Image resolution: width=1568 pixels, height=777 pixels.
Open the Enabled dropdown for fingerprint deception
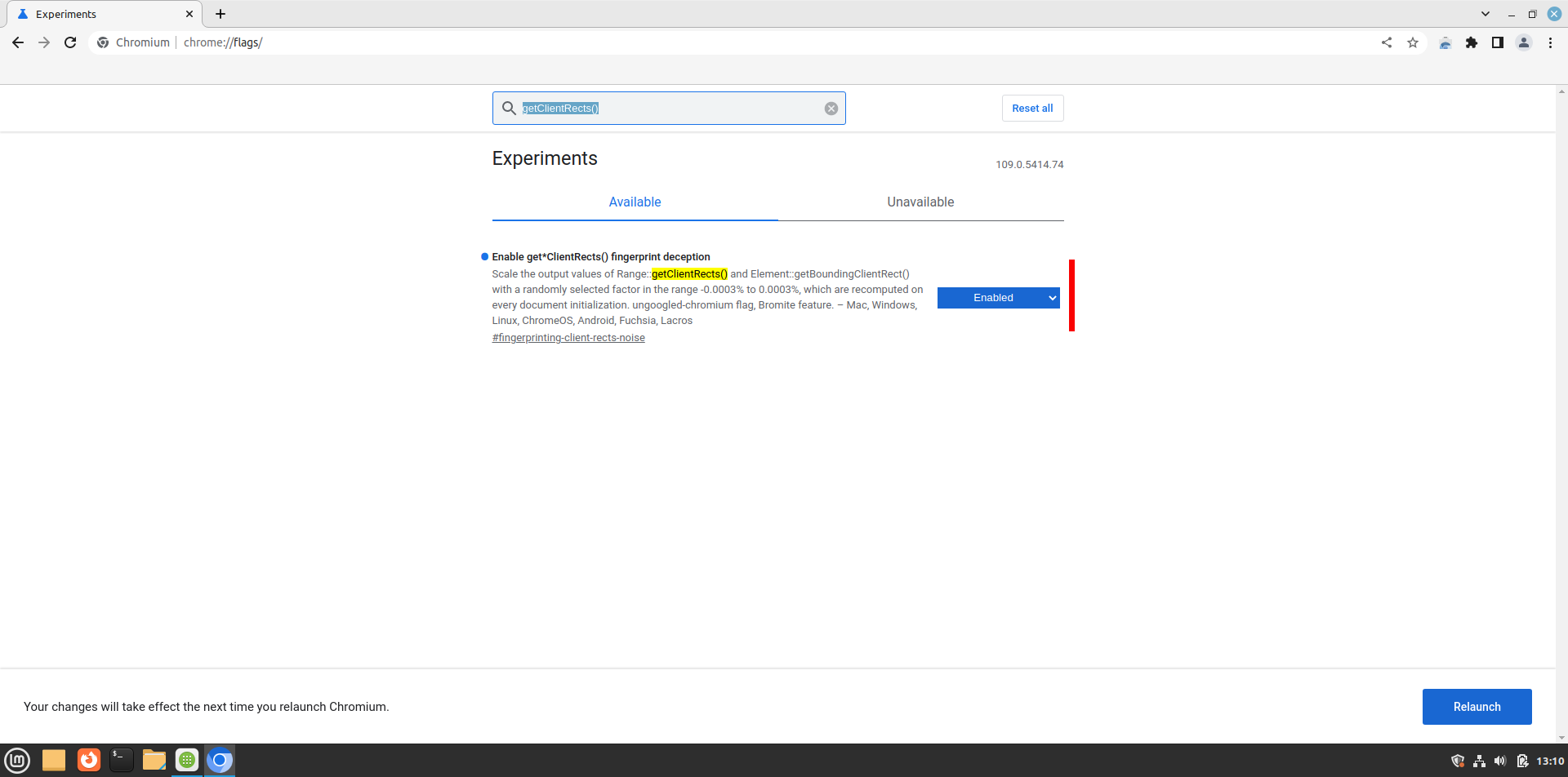(x=998, y=298)
